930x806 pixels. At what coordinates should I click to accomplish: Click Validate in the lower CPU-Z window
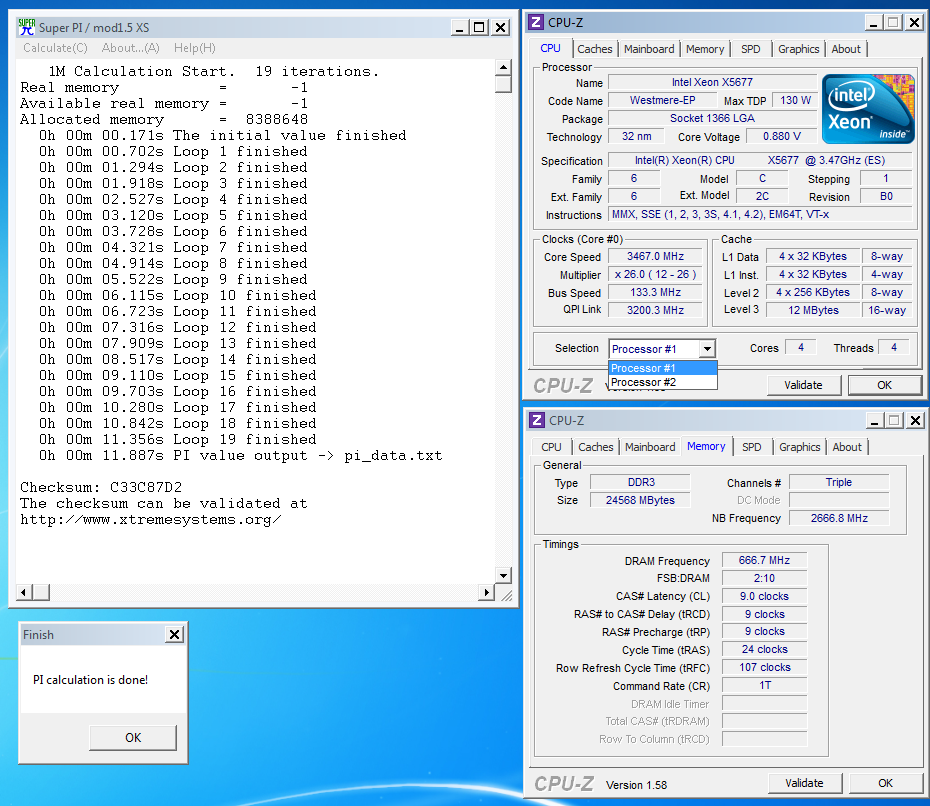pyautogui.click(x=804, y=783)
